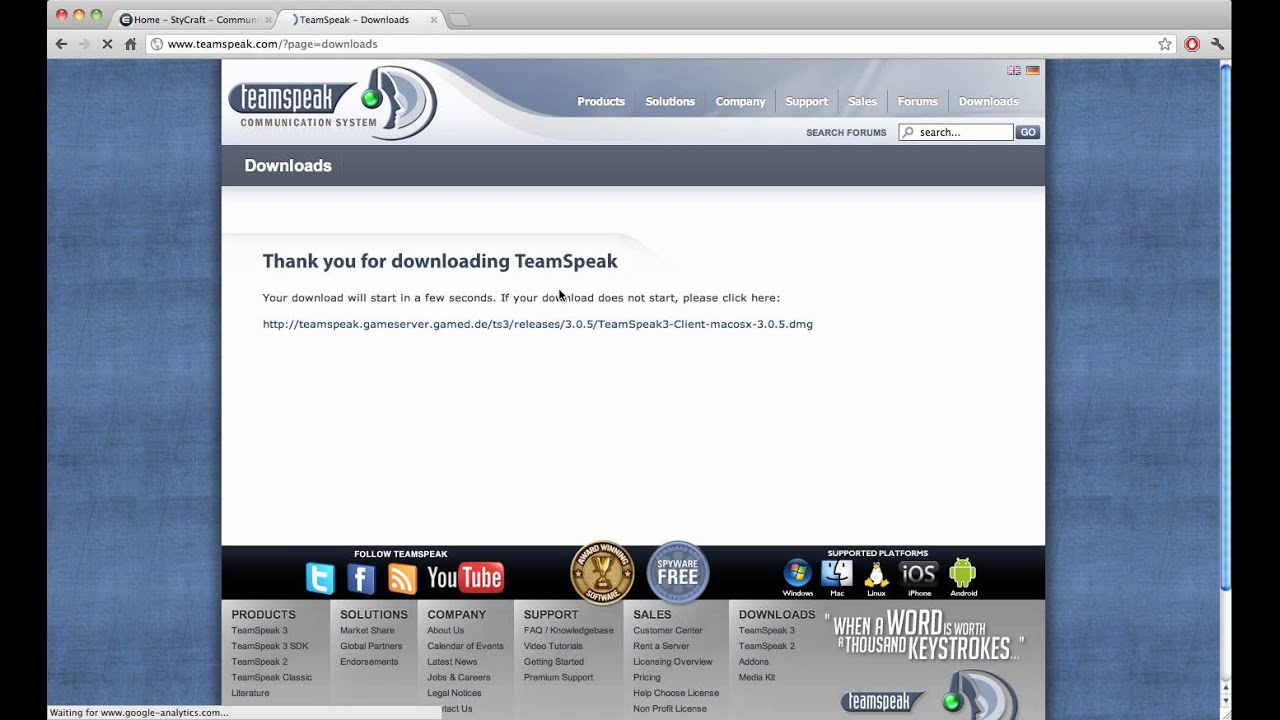Open TeamSpeak Classic footer link
Screen dimensions: 1280x720
coord(272,677)
